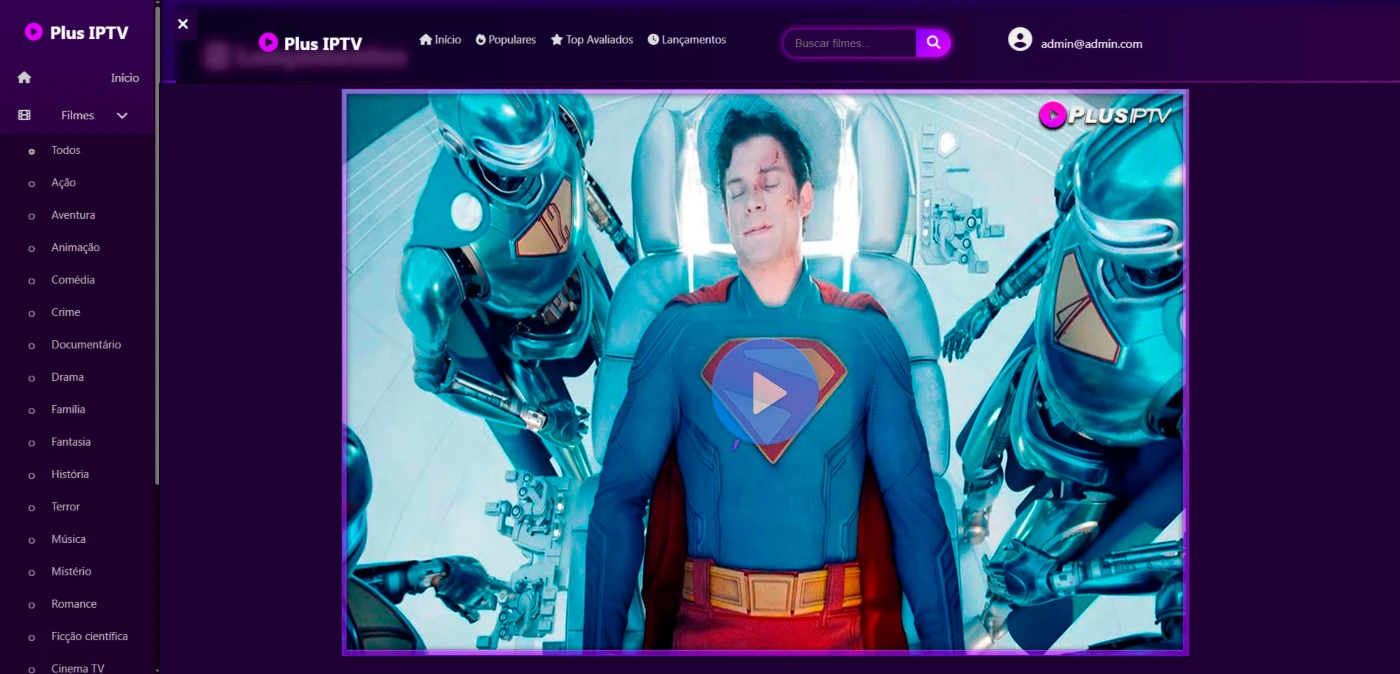Viewport: 1400px width, 674px height.
Task: Select Aventura movie category
Action: tap(74, 215)
